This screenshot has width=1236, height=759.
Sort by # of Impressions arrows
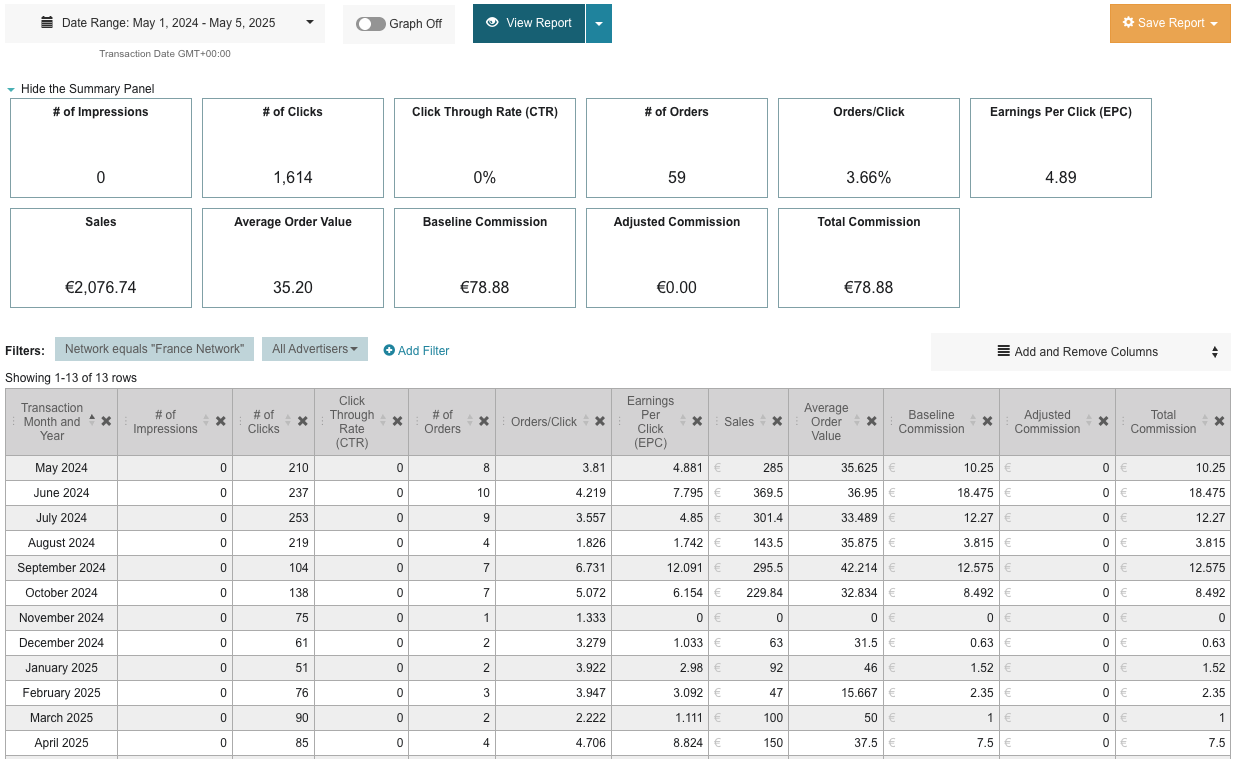click(x=207, y=421)
